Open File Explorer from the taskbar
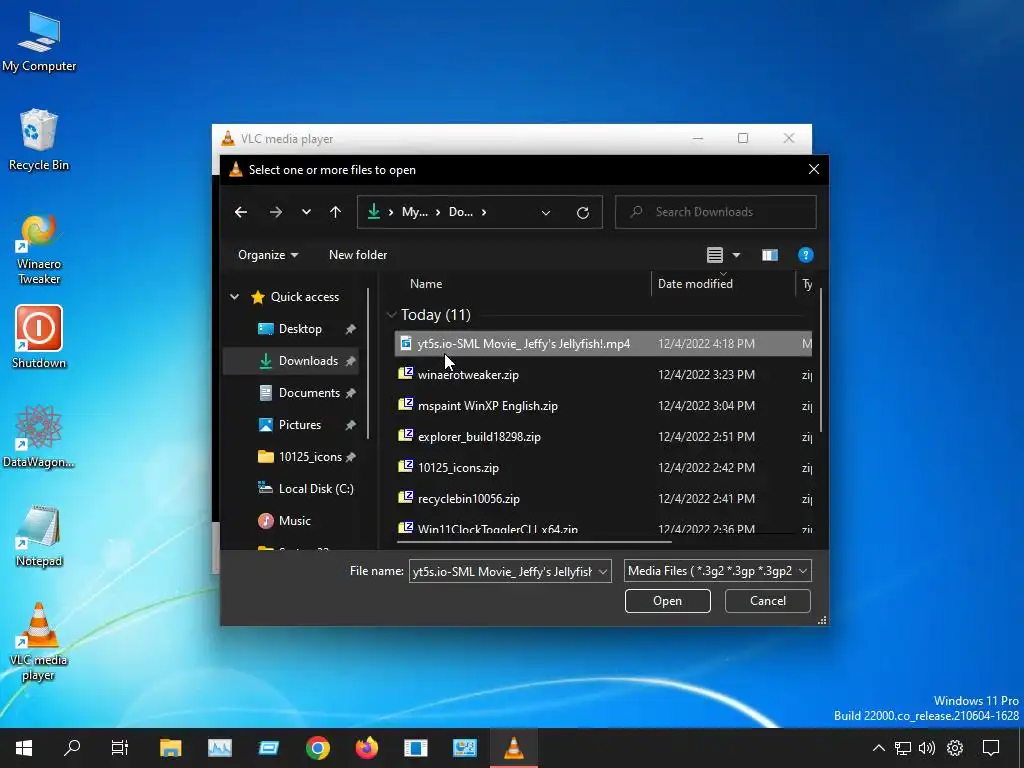Image resolution: width=1024 pixels, height=768 pixels. (x=170, y=748)
